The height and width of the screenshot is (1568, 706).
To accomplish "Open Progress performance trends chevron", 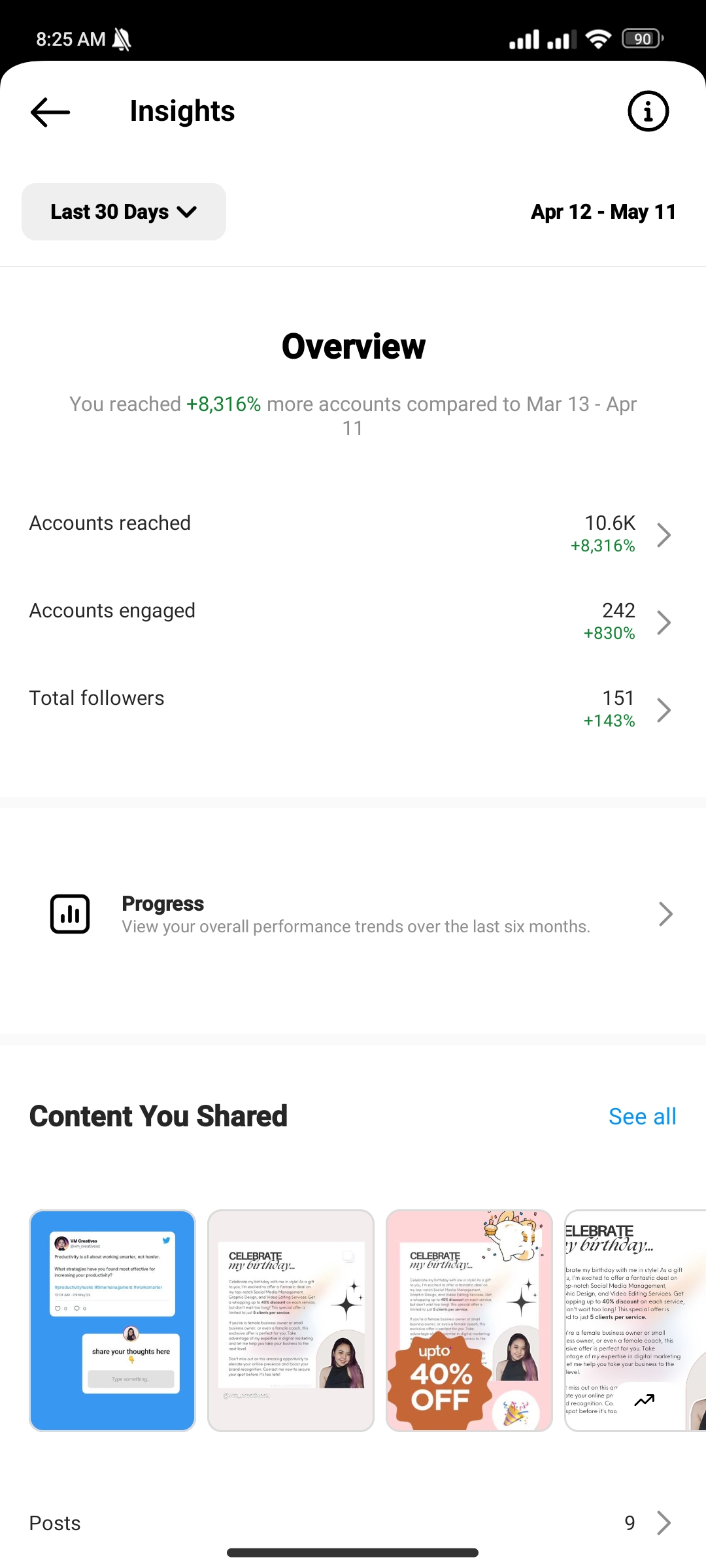I will [x=665, y=914].
